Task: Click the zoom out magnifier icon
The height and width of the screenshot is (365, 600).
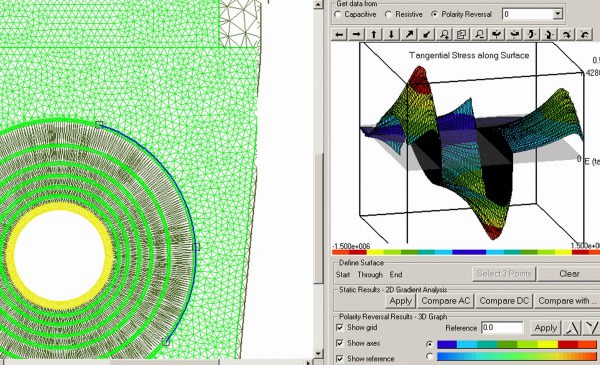Action: (479, 34)
